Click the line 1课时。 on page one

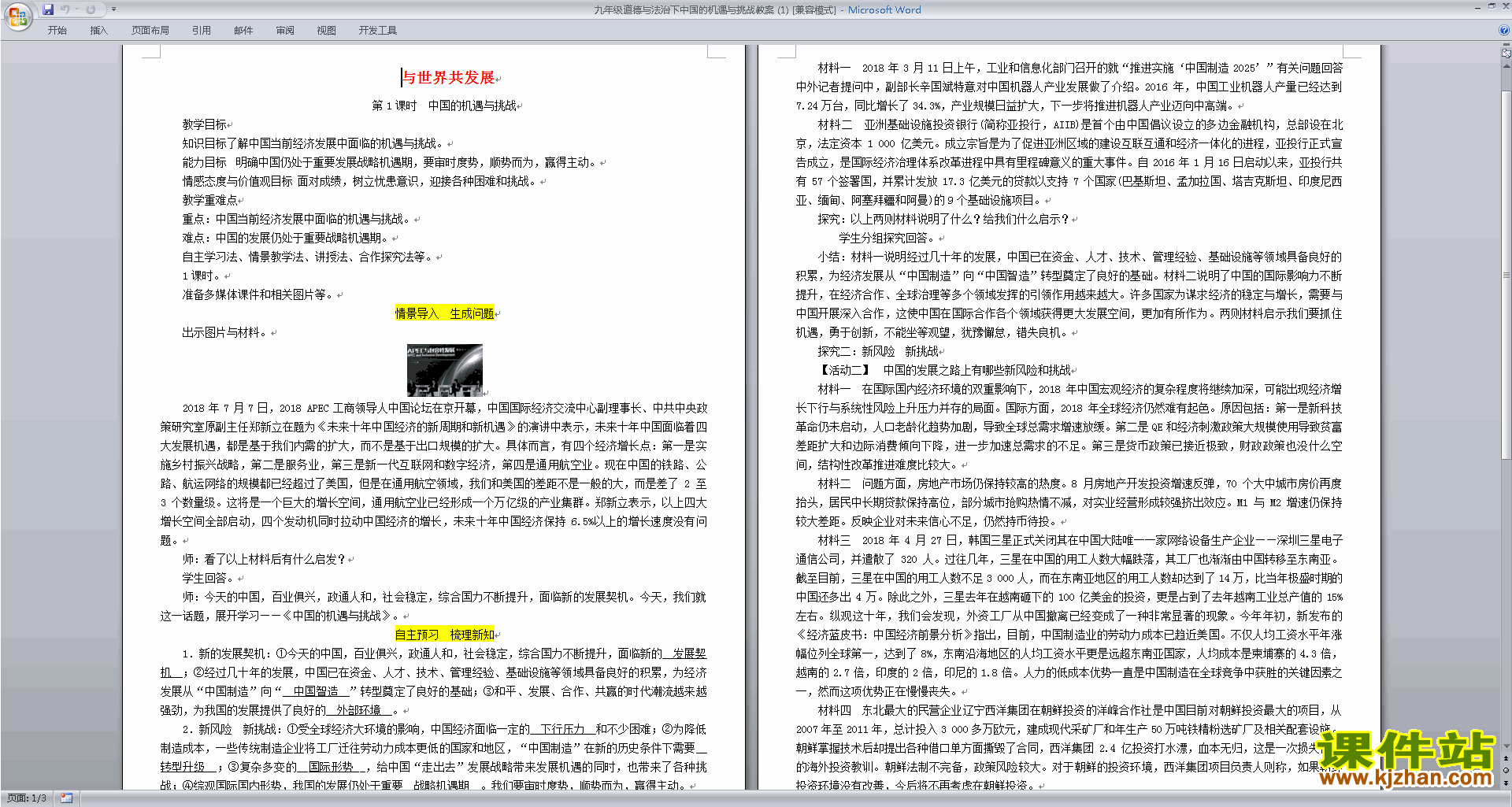pyautogui.click(x=202, y=276)
